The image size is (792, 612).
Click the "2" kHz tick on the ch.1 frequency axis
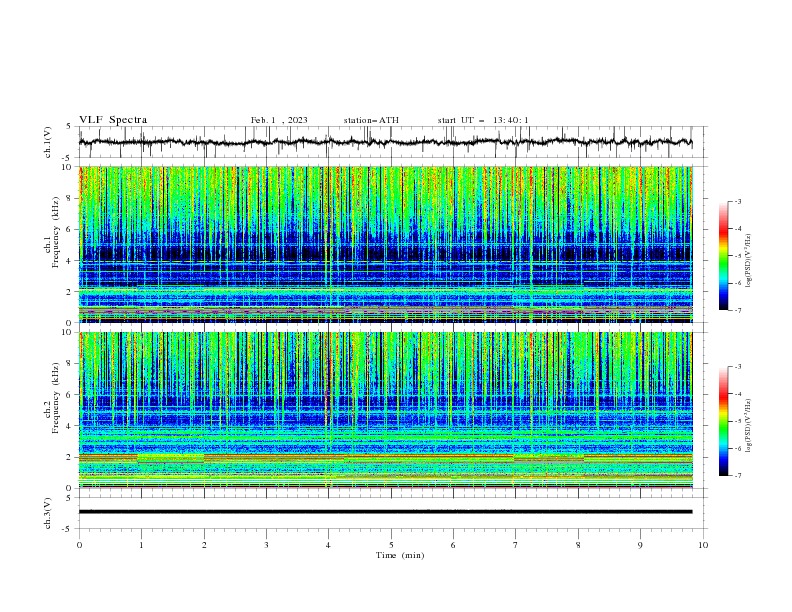point(71,291)
